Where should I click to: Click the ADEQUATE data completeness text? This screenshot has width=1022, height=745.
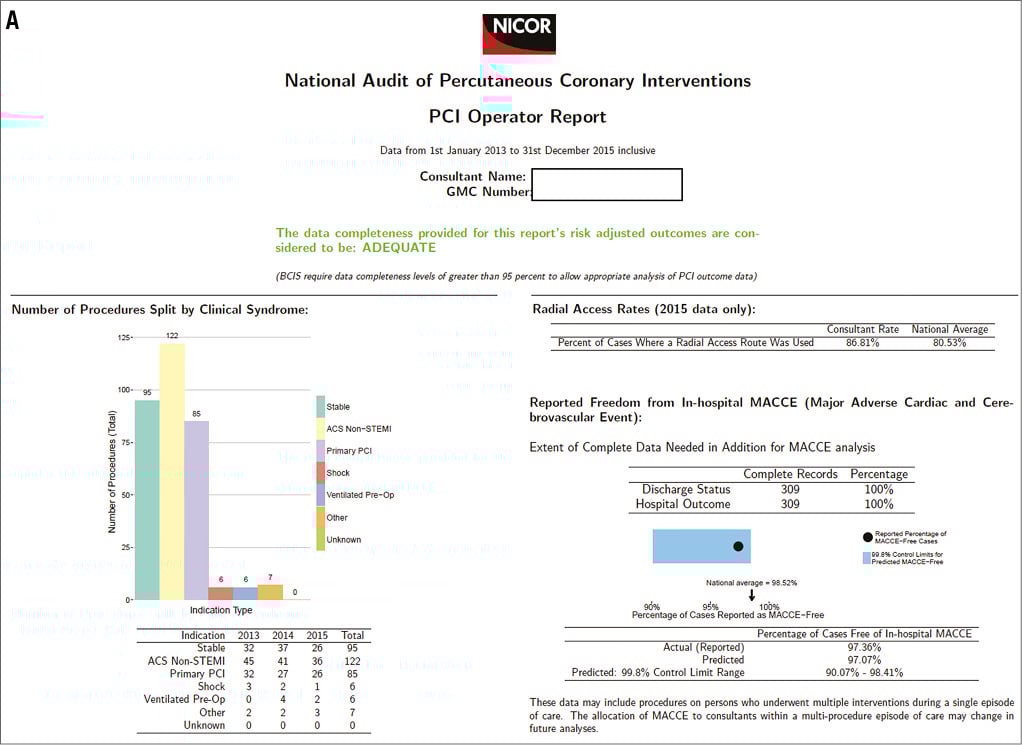coord(399,247)
